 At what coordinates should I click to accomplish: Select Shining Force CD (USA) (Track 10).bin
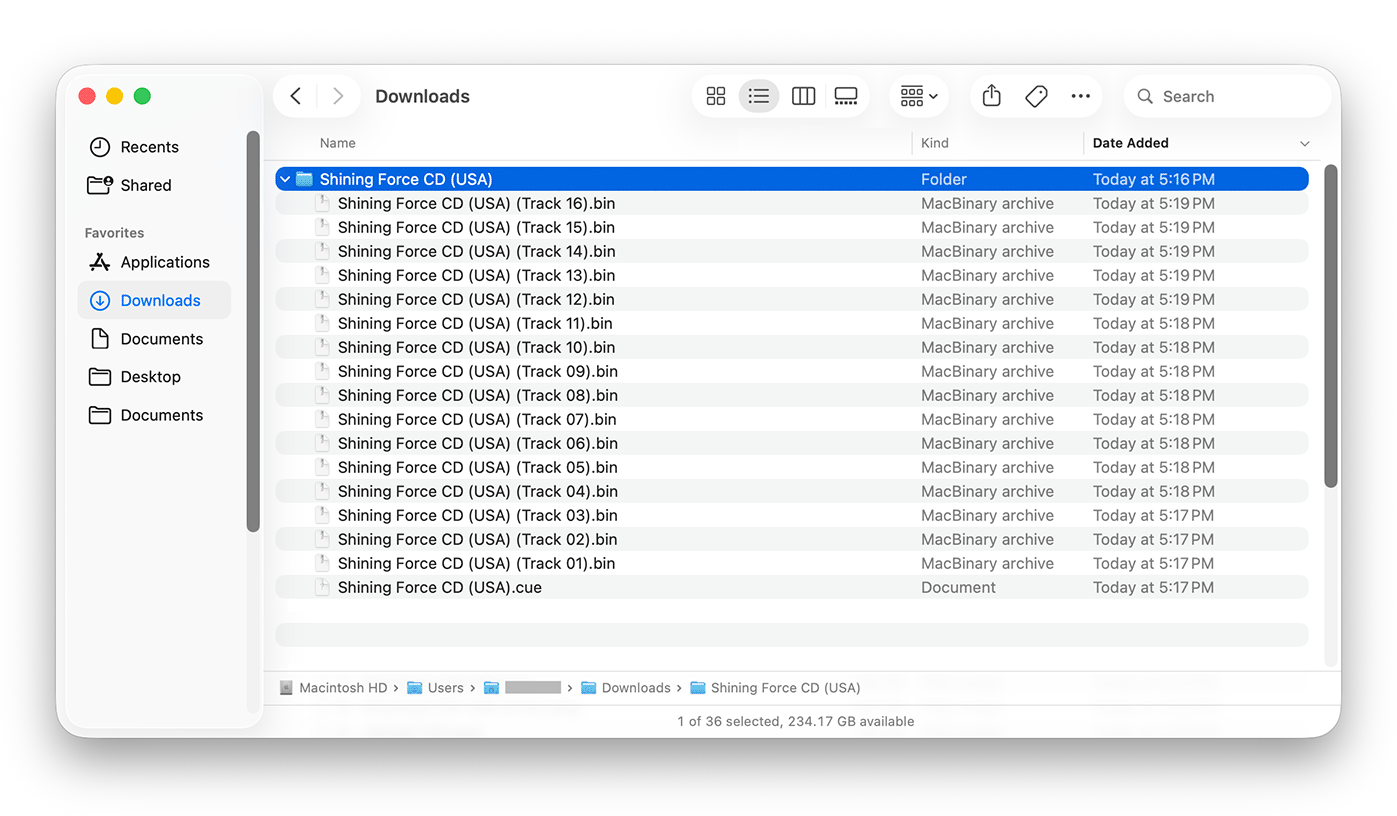pos(792,347)
